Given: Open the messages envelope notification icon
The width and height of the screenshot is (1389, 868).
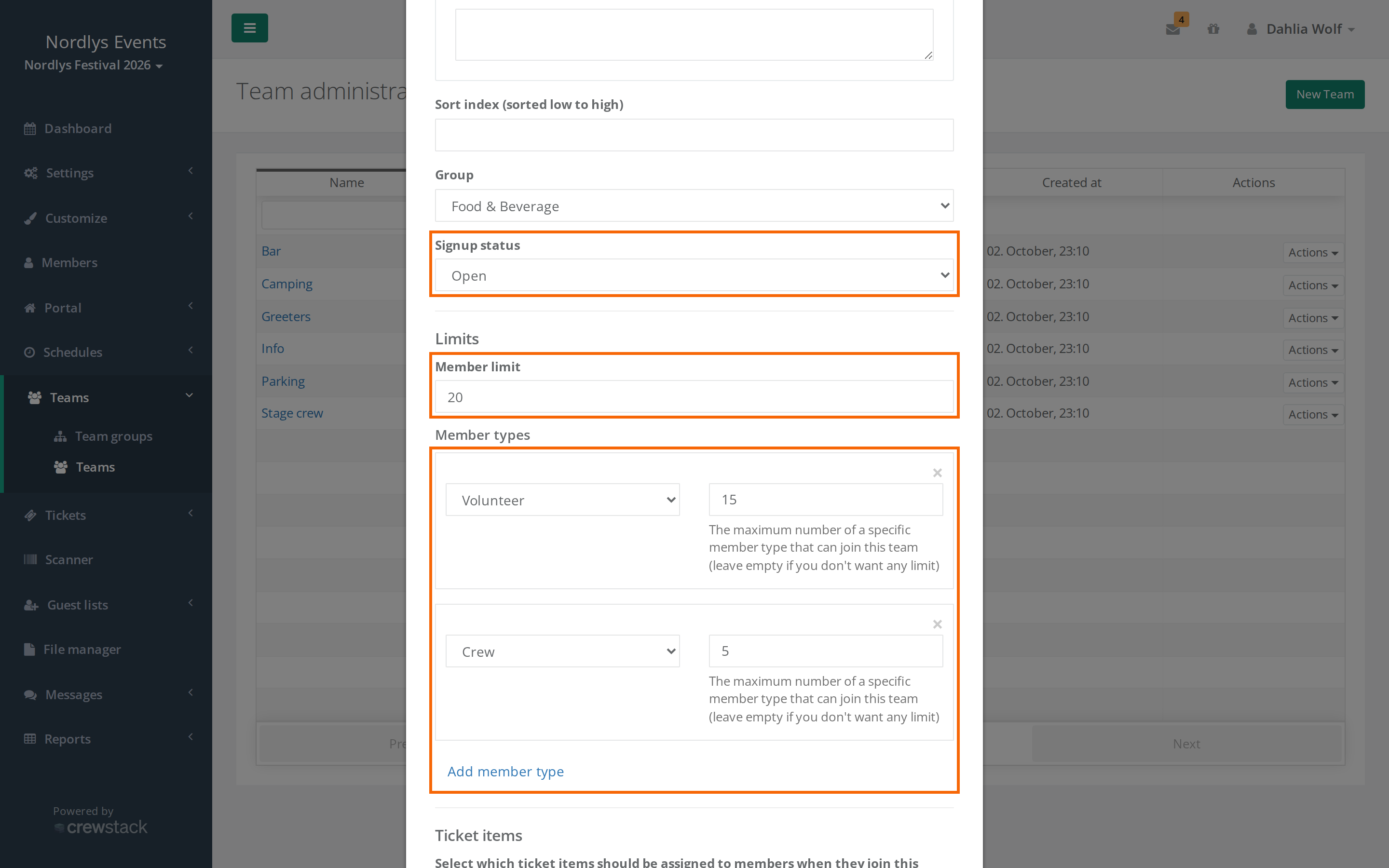Looking at the screenshot, I should 1172,29.
